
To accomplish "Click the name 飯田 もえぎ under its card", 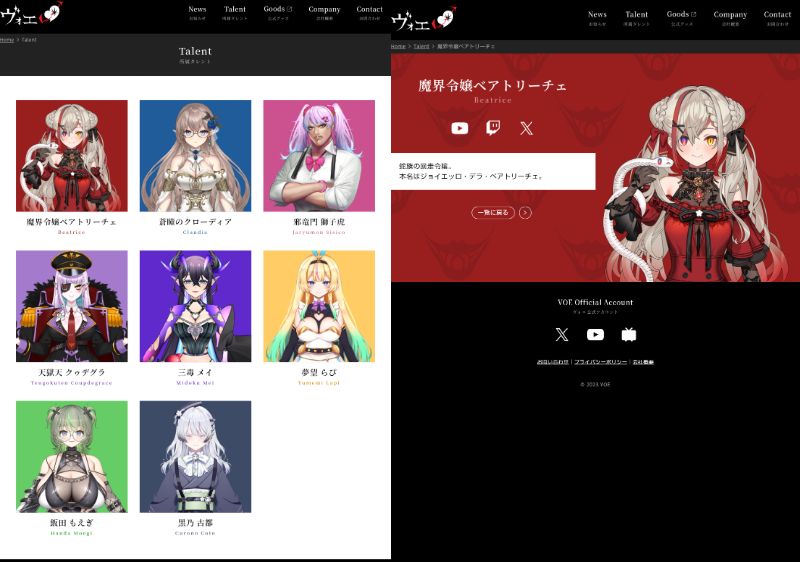I will click(x=71, y=523).
